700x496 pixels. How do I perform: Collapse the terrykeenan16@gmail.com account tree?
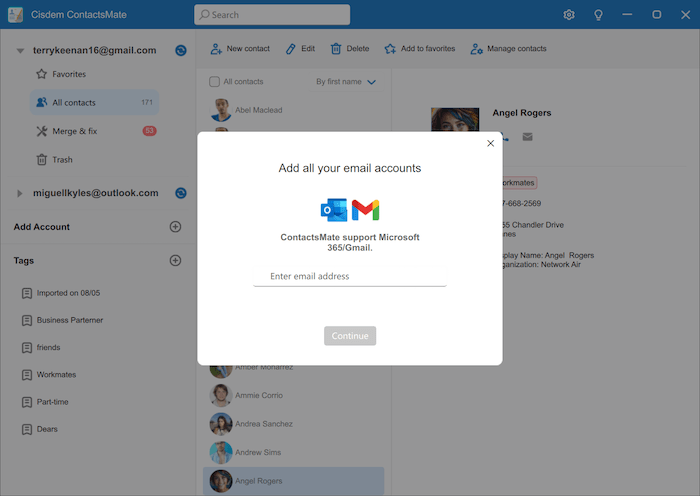point(20,50)
